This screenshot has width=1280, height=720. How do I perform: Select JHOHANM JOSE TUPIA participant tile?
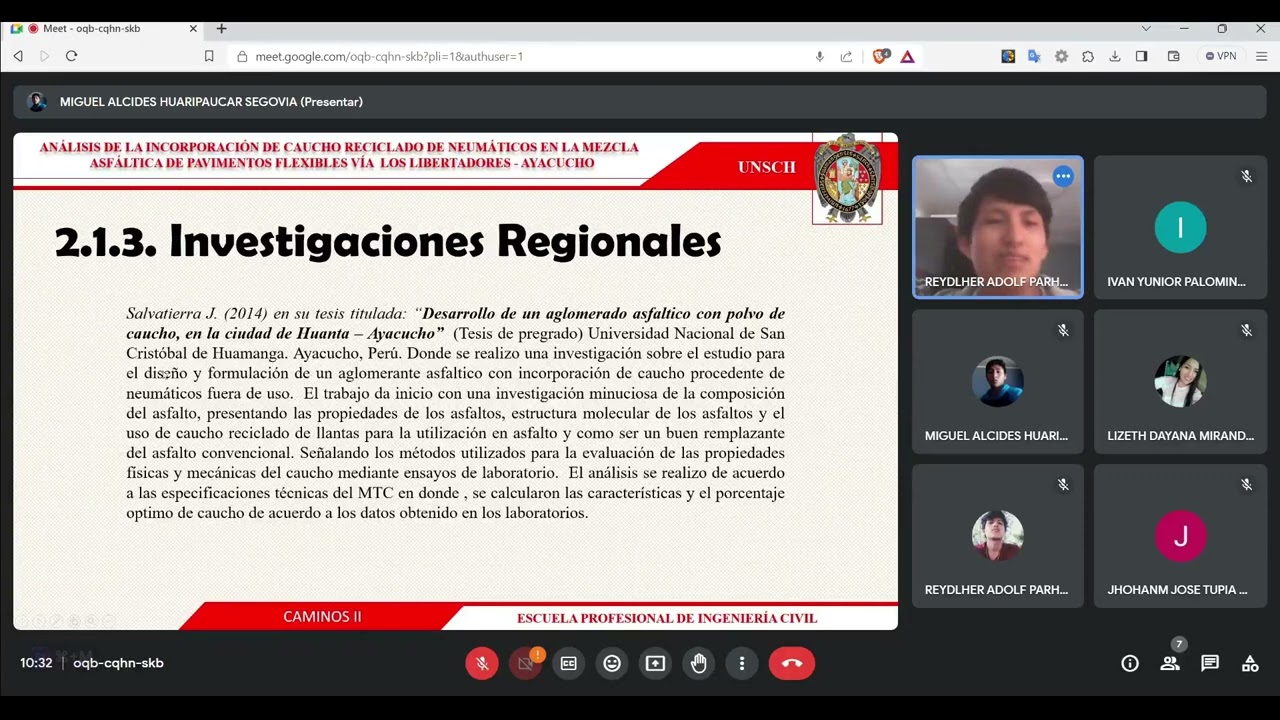click(1180, 535)
